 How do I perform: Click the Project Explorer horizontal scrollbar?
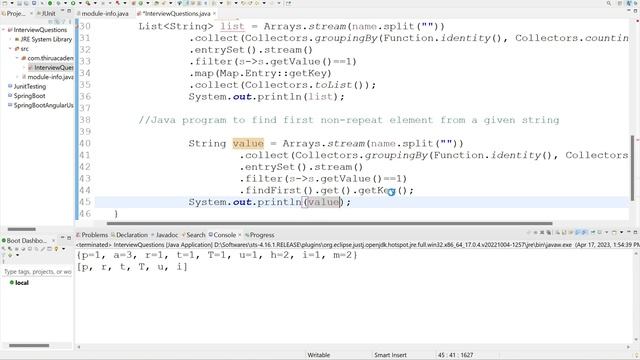tap(22, 229)
